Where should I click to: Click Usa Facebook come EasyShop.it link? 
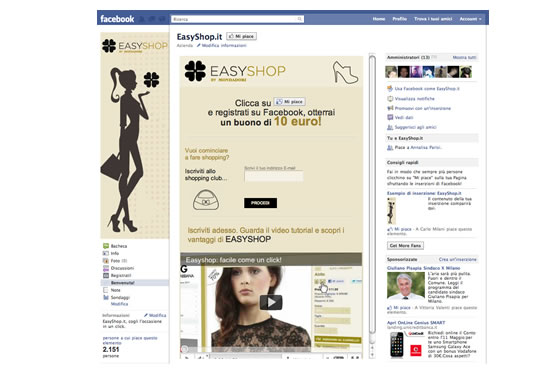[427, 89]
